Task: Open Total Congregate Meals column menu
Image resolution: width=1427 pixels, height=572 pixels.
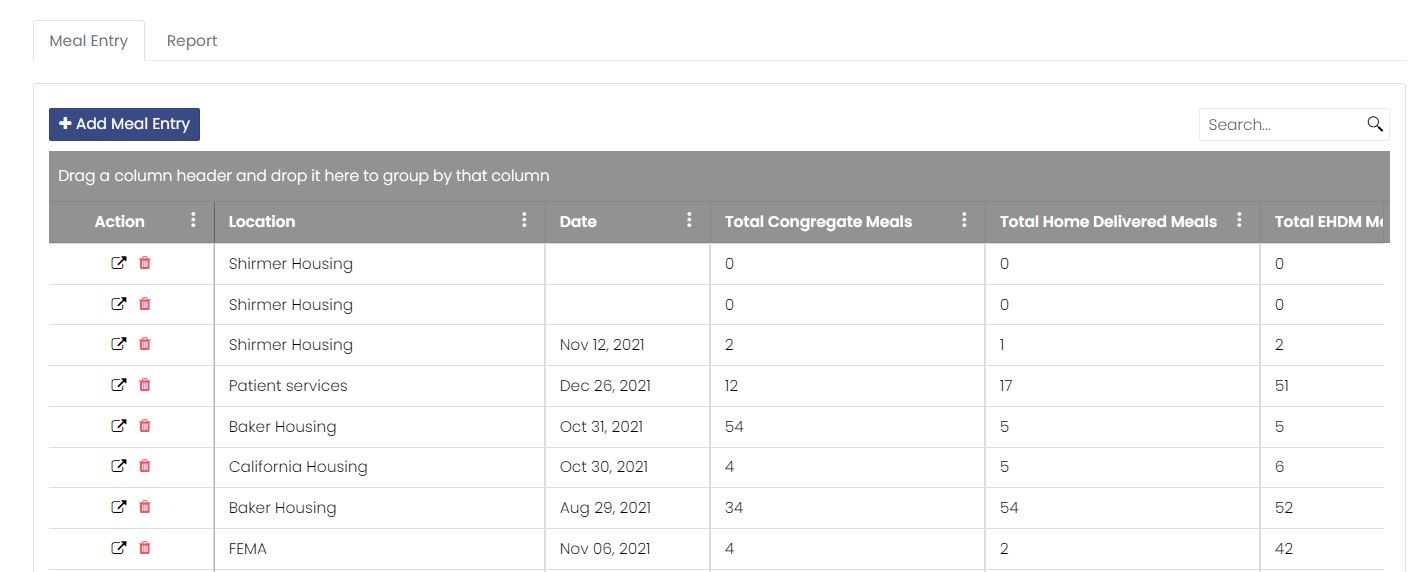Action: [x=964, y=220]
